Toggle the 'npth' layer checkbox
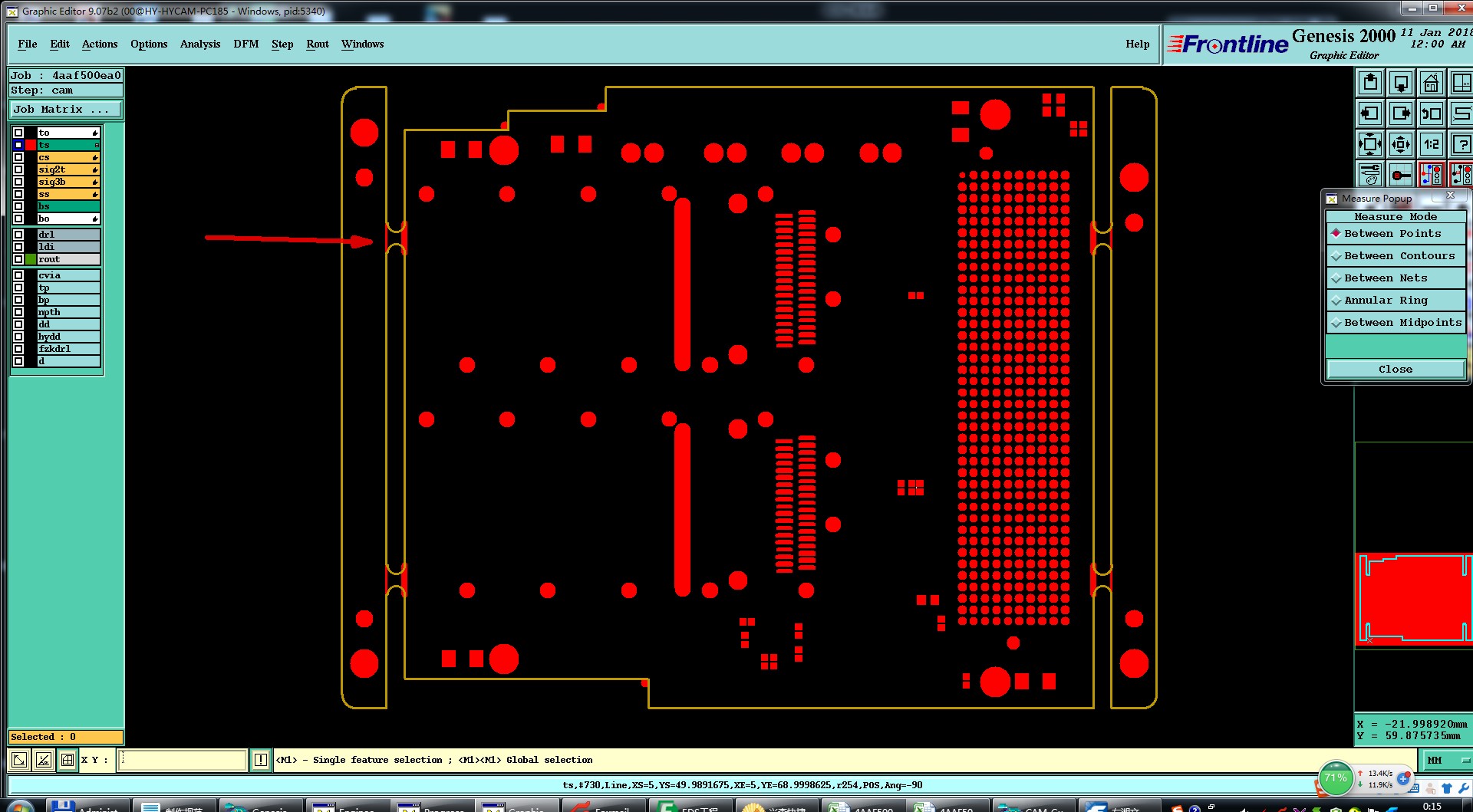 click(18, 312)
